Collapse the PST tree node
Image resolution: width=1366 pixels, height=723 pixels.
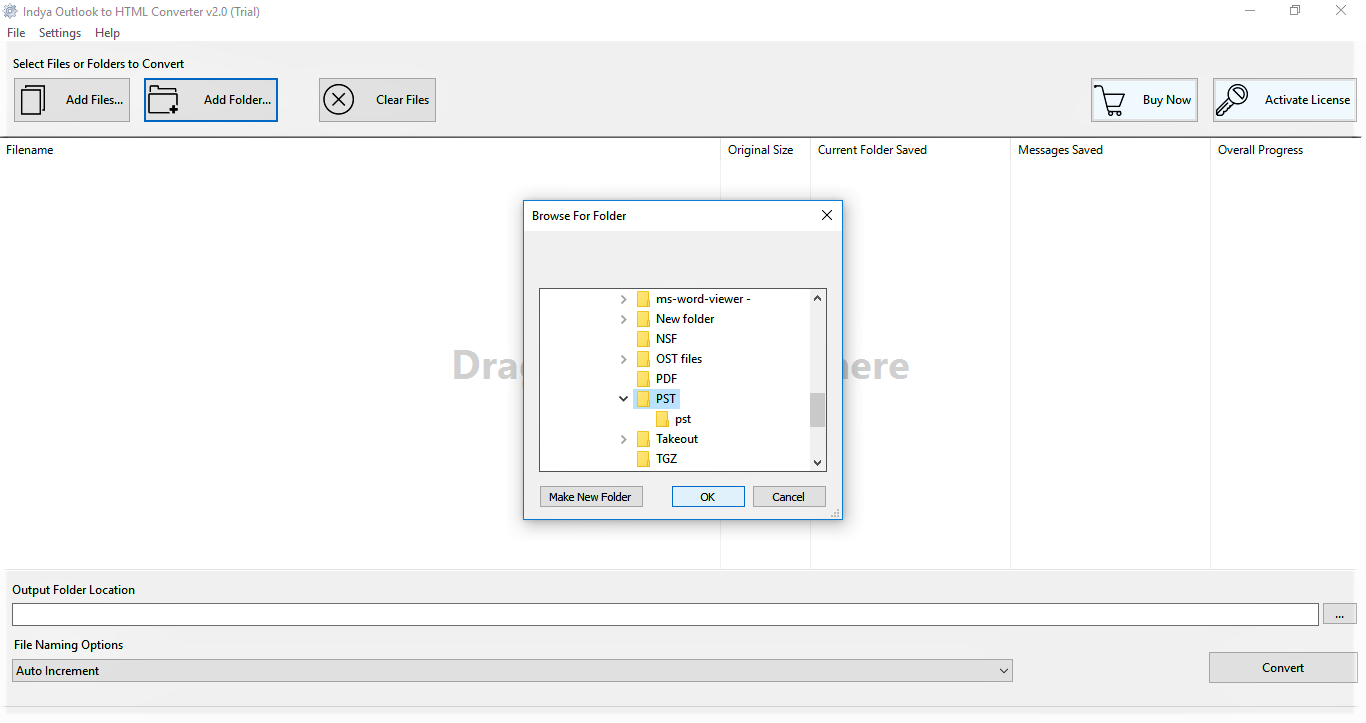click(x=624, y=399)
